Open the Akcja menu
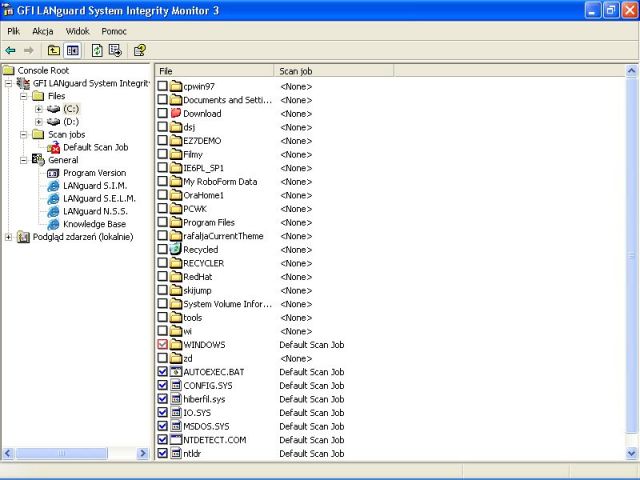 [43, 31]
